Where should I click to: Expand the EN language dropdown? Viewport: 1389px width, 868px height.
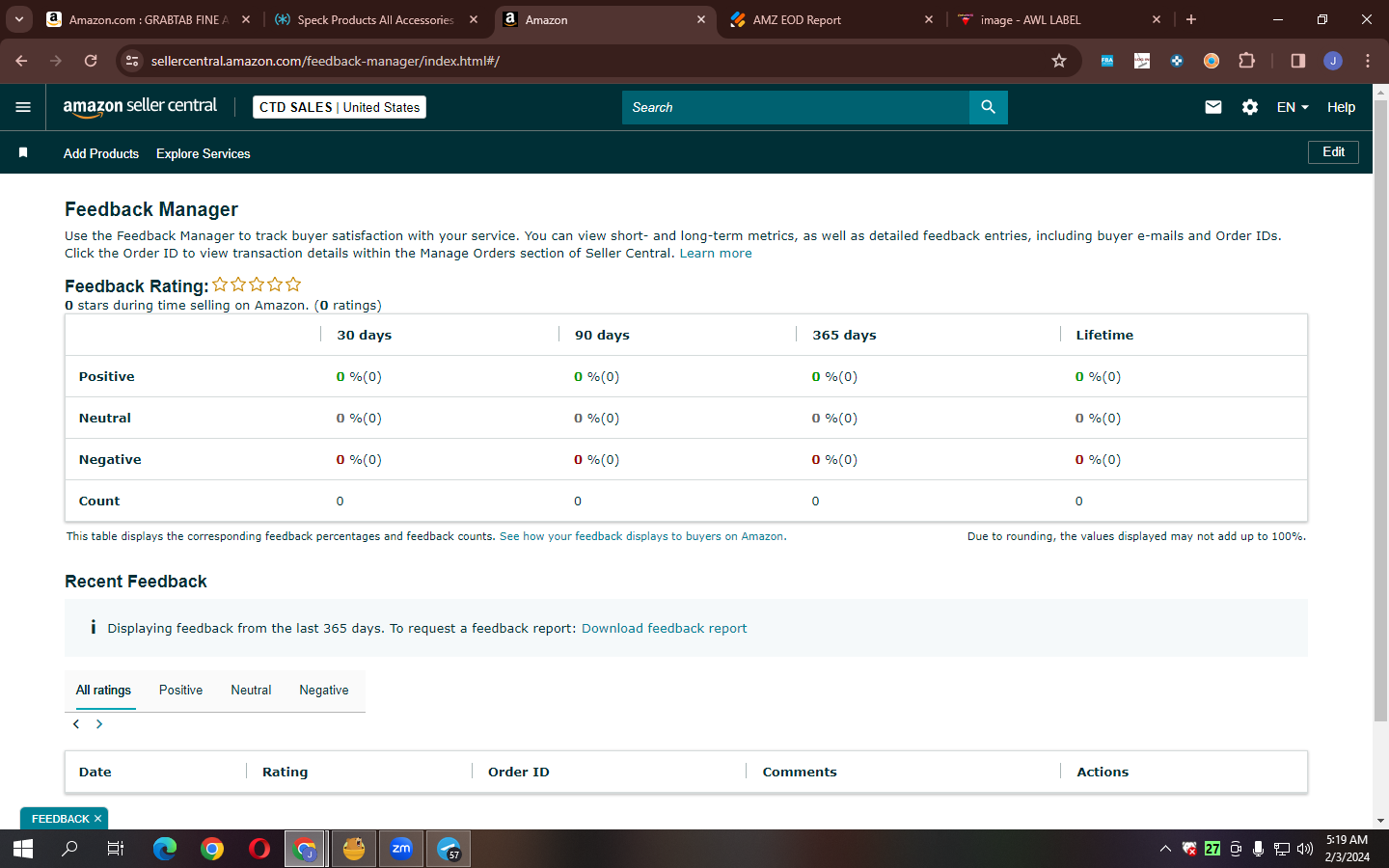1293,107
